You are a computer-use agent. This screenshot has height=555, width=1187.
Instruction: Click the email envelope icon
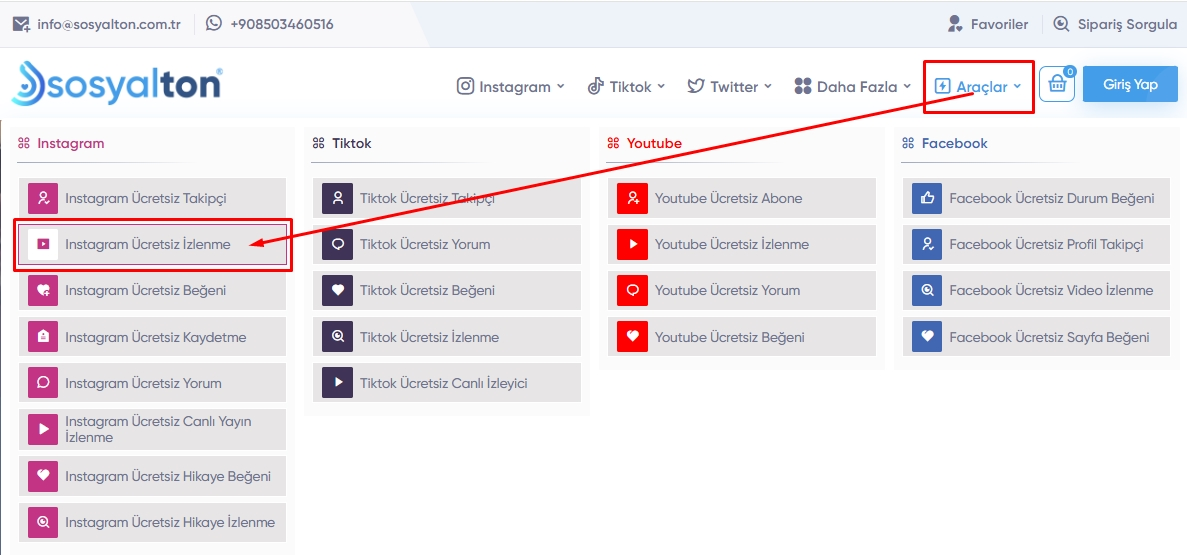[x=21, y=24]
